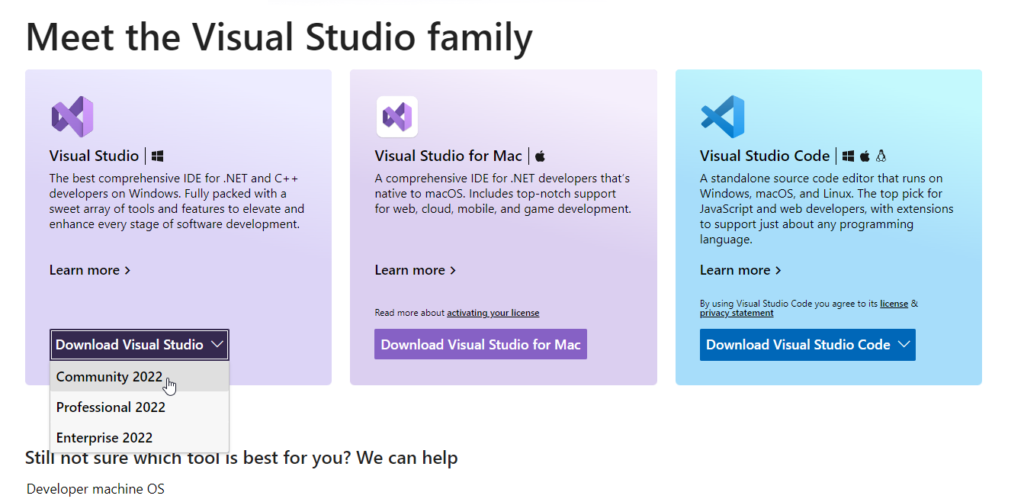
Task: Open the Visual Studio Code license link
Action: pos(894,304)
